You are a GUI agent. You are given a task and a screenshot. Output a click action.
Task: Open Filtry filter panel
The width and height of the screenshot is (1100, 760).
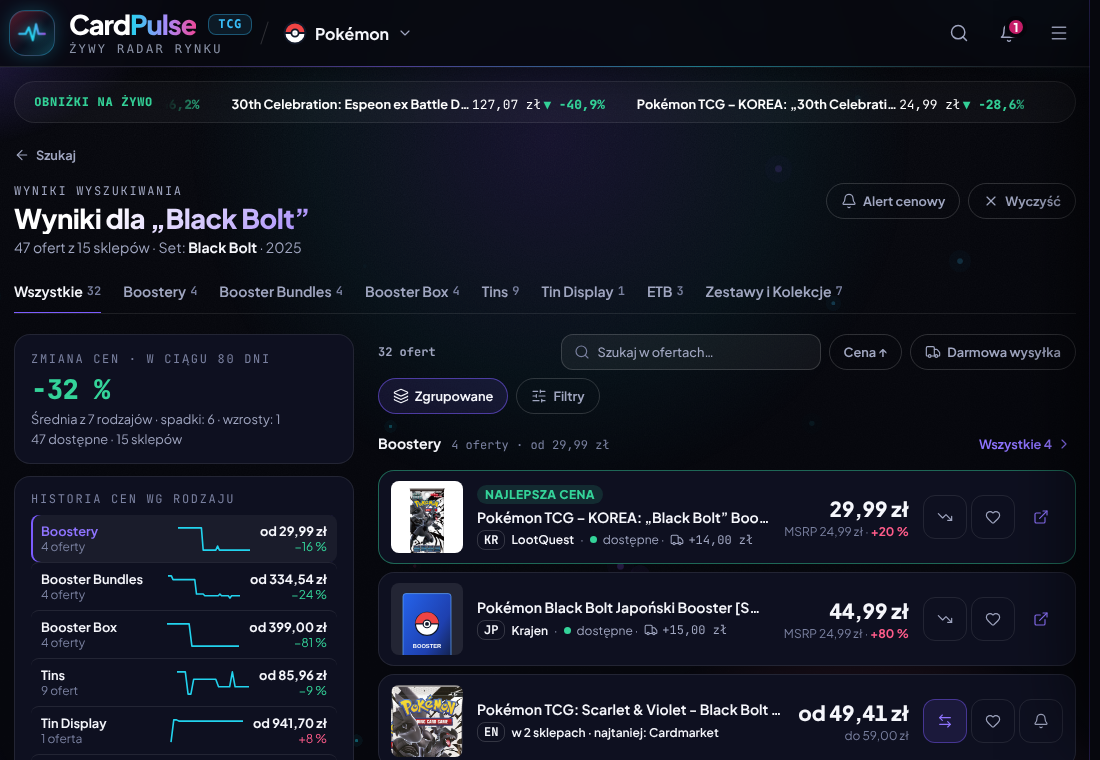pos(558,396)
